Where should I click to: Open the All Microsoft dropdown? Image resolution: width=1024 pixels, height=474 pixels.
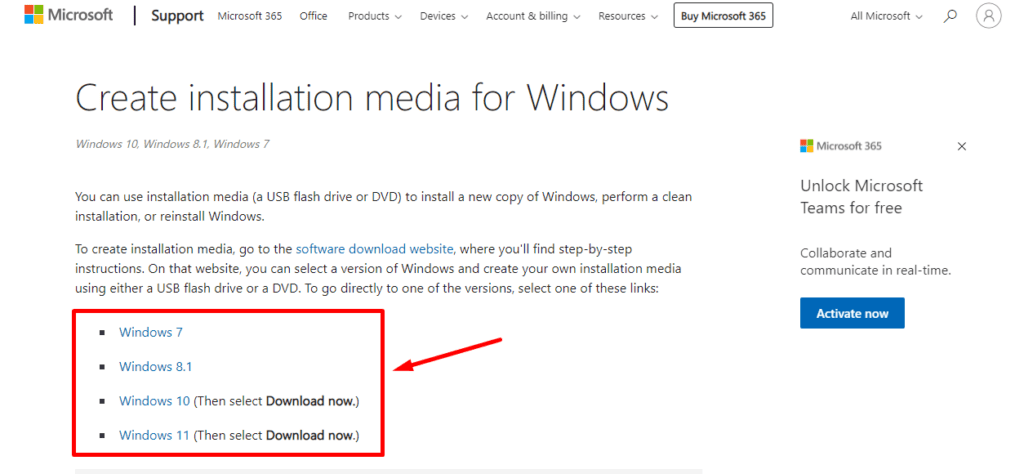[x=887, y=16]
